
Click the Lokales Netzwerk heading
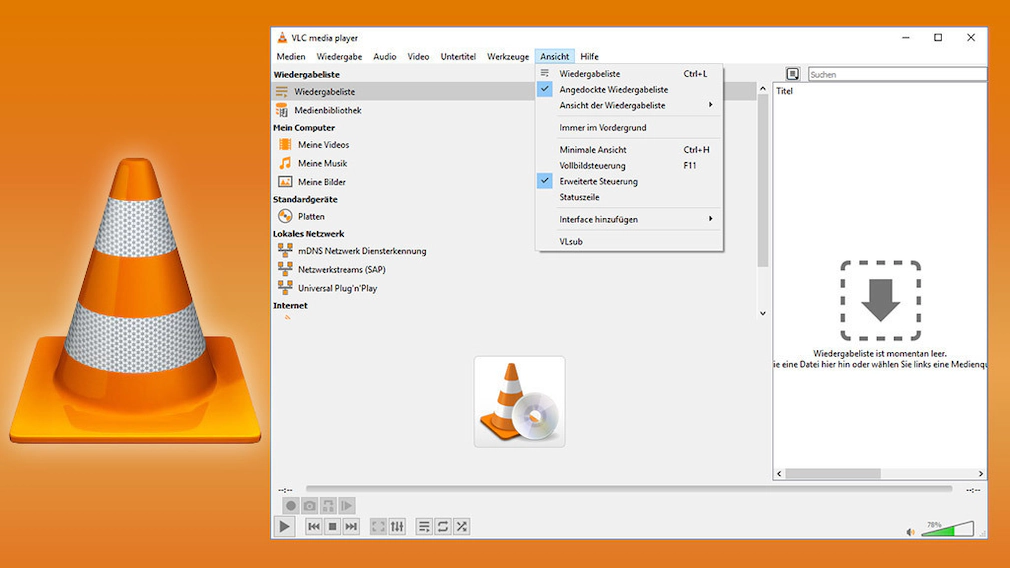[309, 234]
